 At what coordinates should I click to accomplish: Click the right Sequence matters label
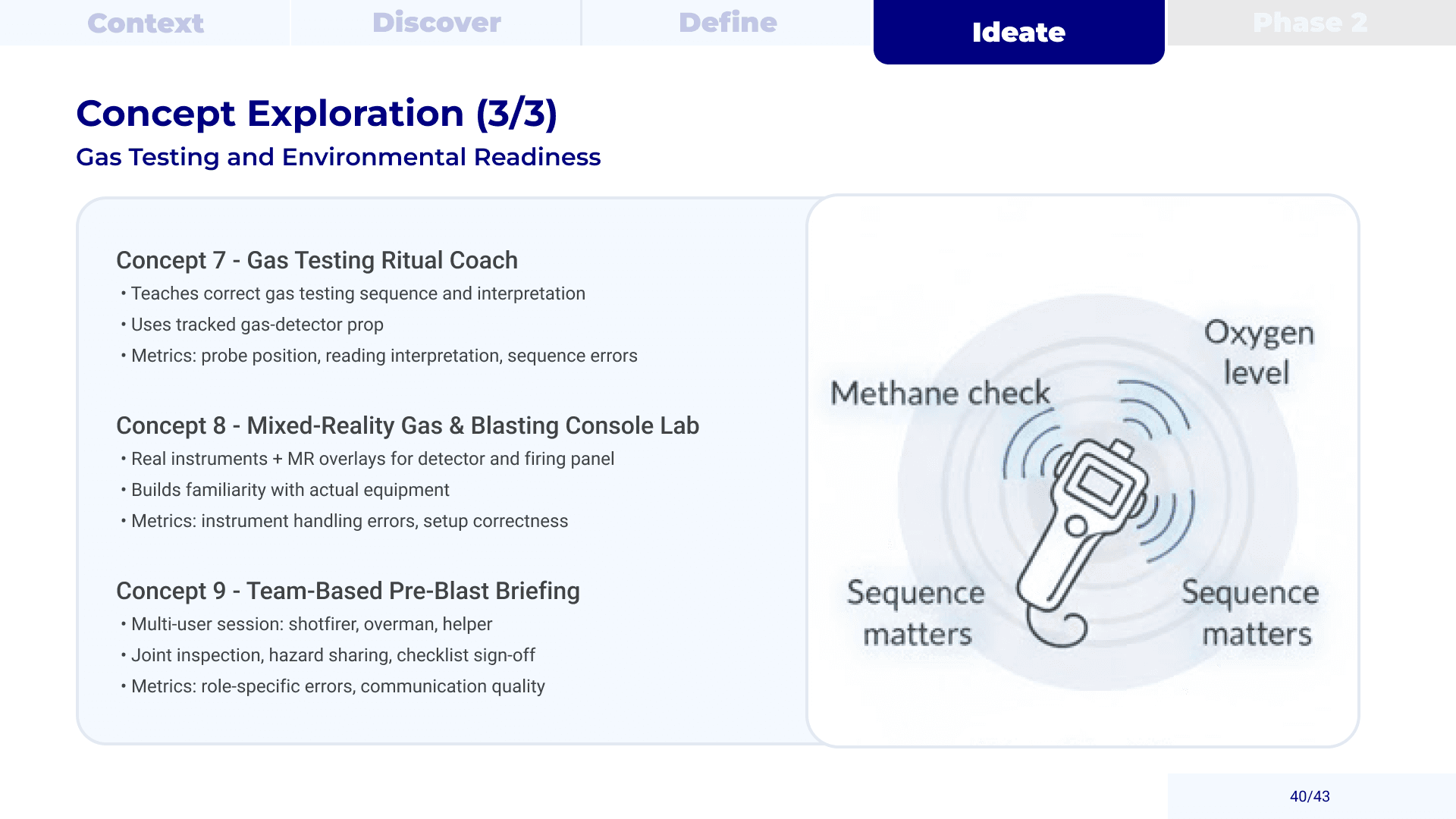point(1250,613)
